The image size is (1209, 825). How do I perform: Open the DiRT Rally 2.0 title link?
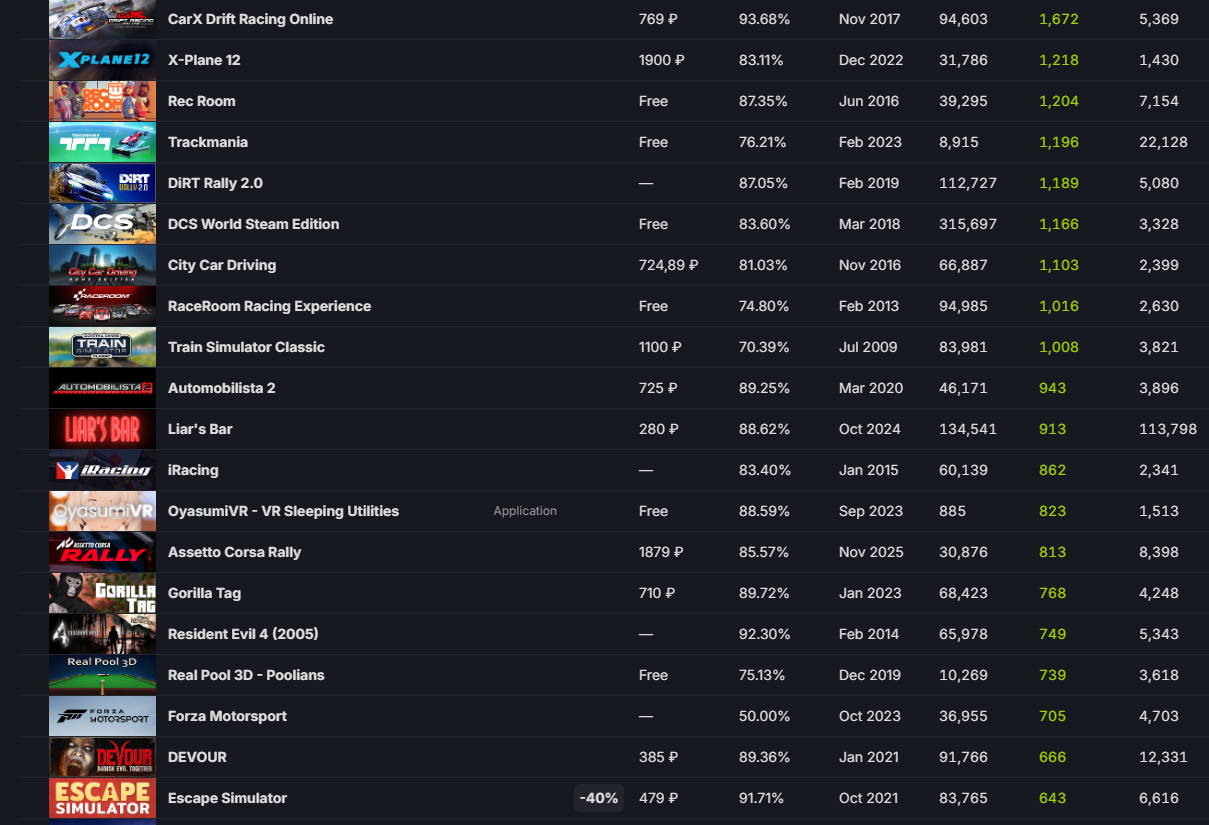coord(215,183)
